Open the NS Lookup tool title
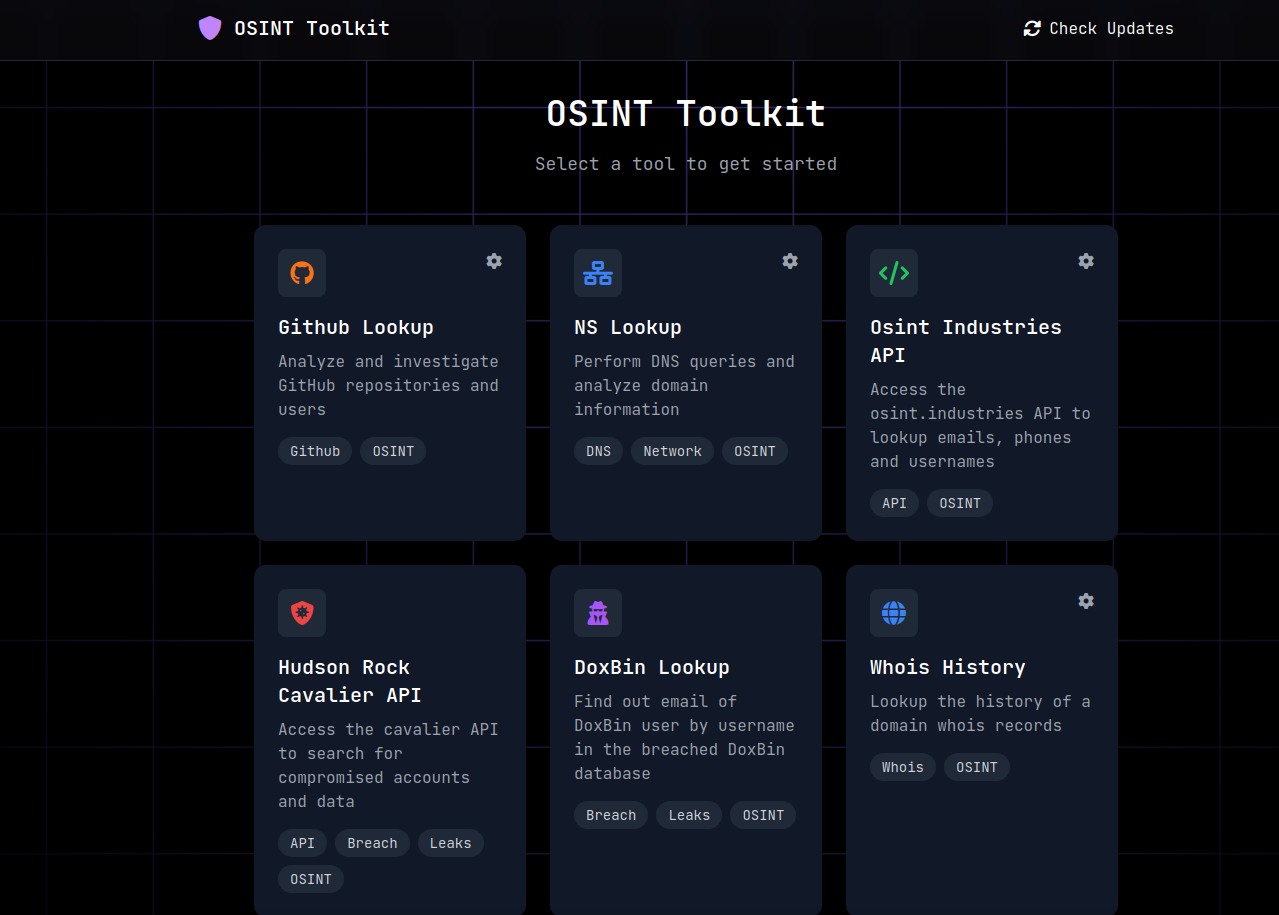 tap(628, 327)
